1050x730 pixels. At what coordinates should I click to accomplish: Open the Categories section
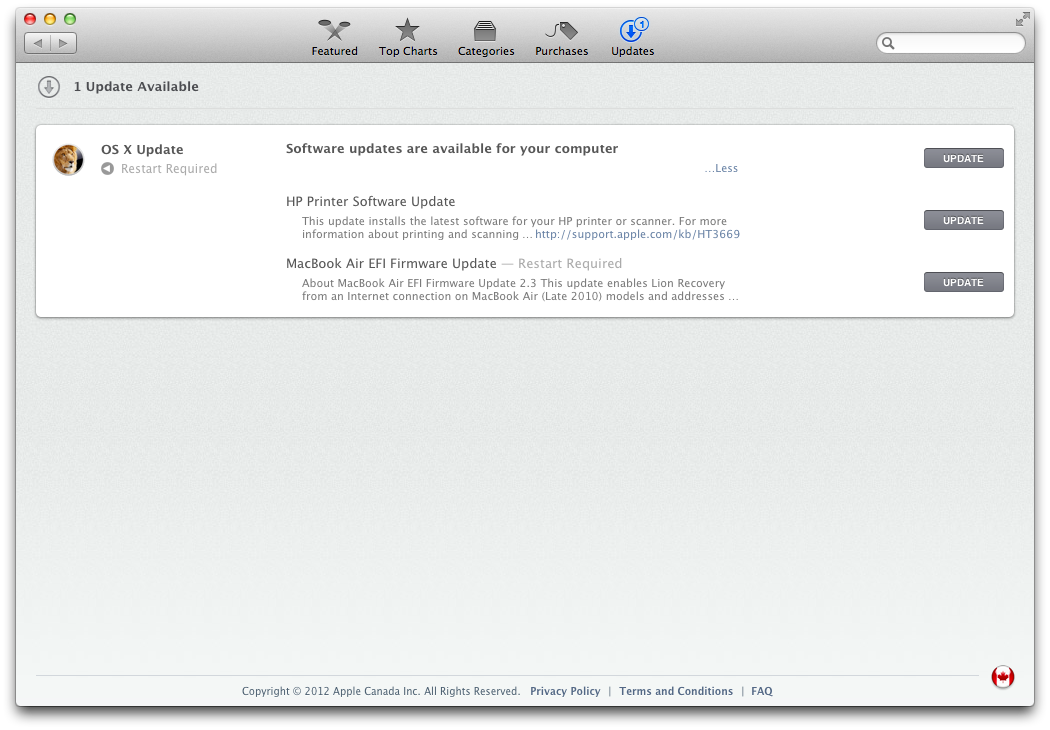point(485,38)
